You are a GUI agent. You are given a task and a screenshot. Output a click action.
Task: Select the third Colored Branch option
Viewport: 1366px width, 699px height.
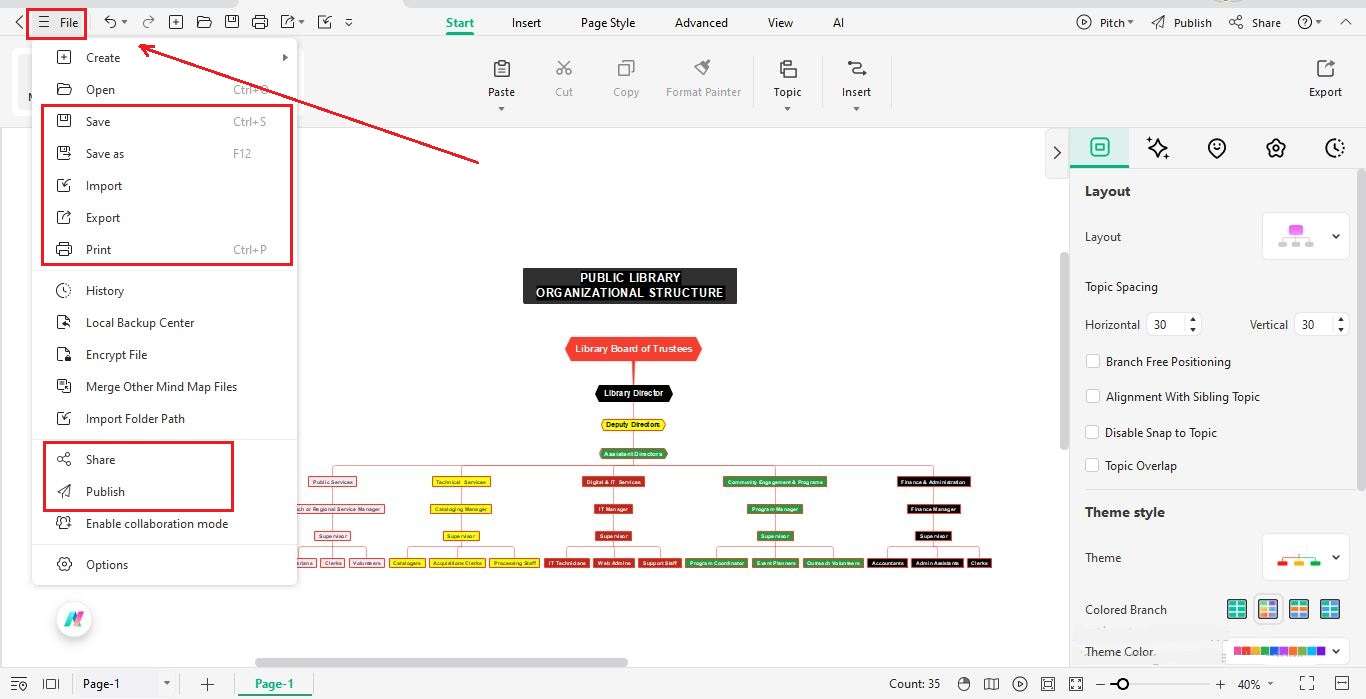pos(1299,608)
